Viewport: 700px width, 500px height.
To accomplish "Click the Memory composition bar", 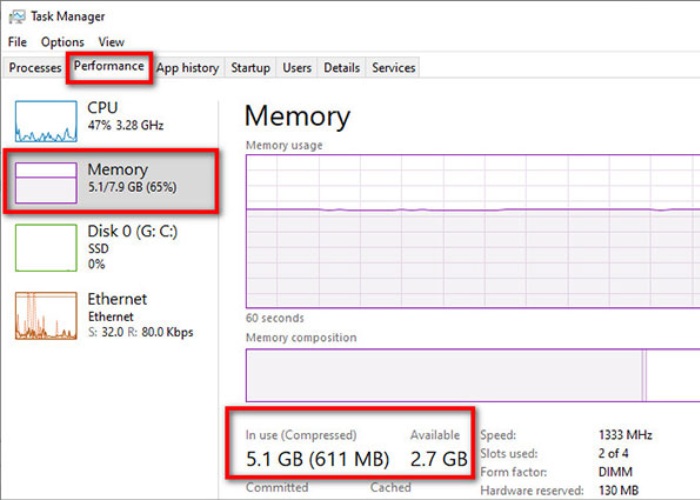I will (x=472, y=374).
